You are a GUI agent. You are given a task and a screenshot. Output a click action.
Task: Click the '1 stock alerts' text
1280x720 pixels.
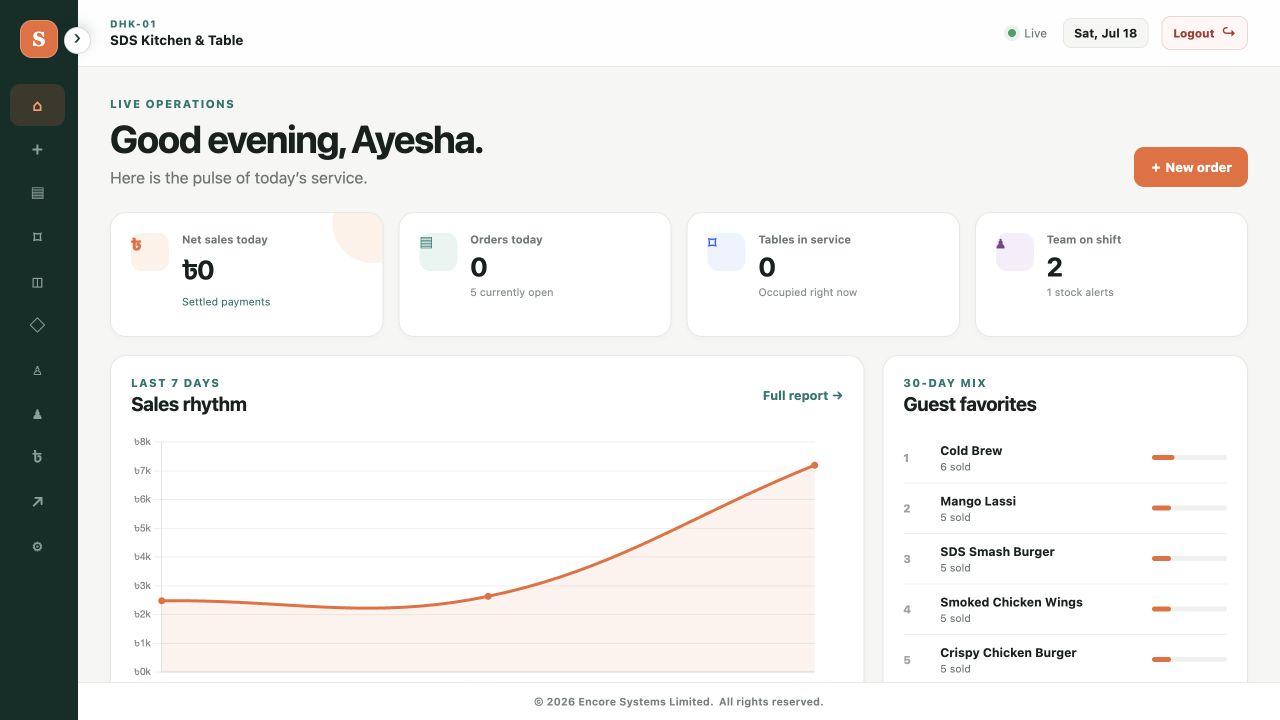click(1080, 292)
